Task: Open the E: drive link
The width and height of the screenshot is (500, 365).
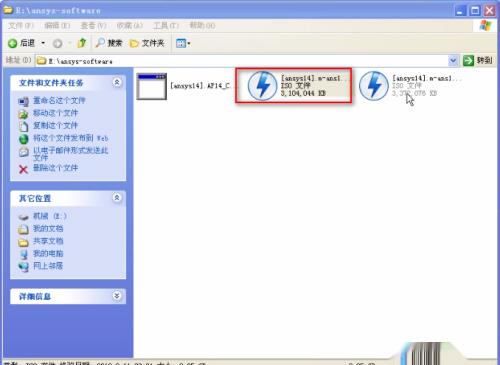Action: (x=50, y=216)
